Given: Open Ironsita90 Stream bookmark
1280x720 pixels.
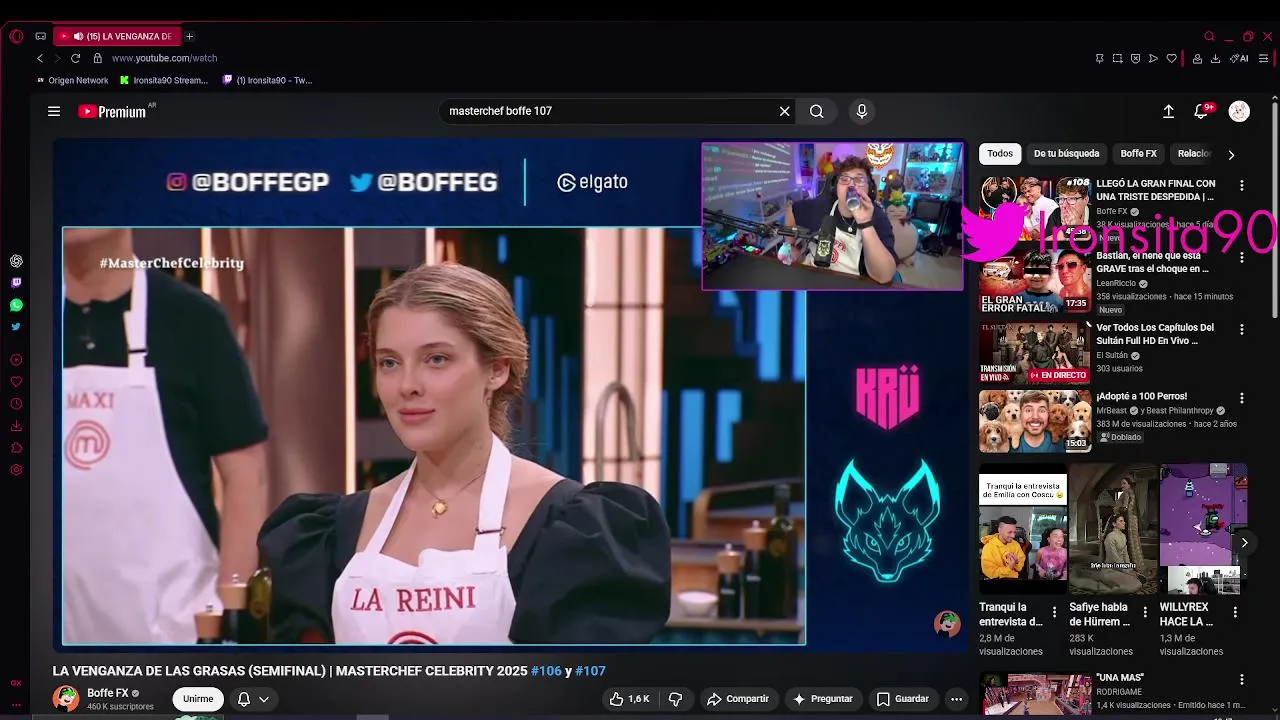Looking at the screenshot, I should [x=164, y=80].
